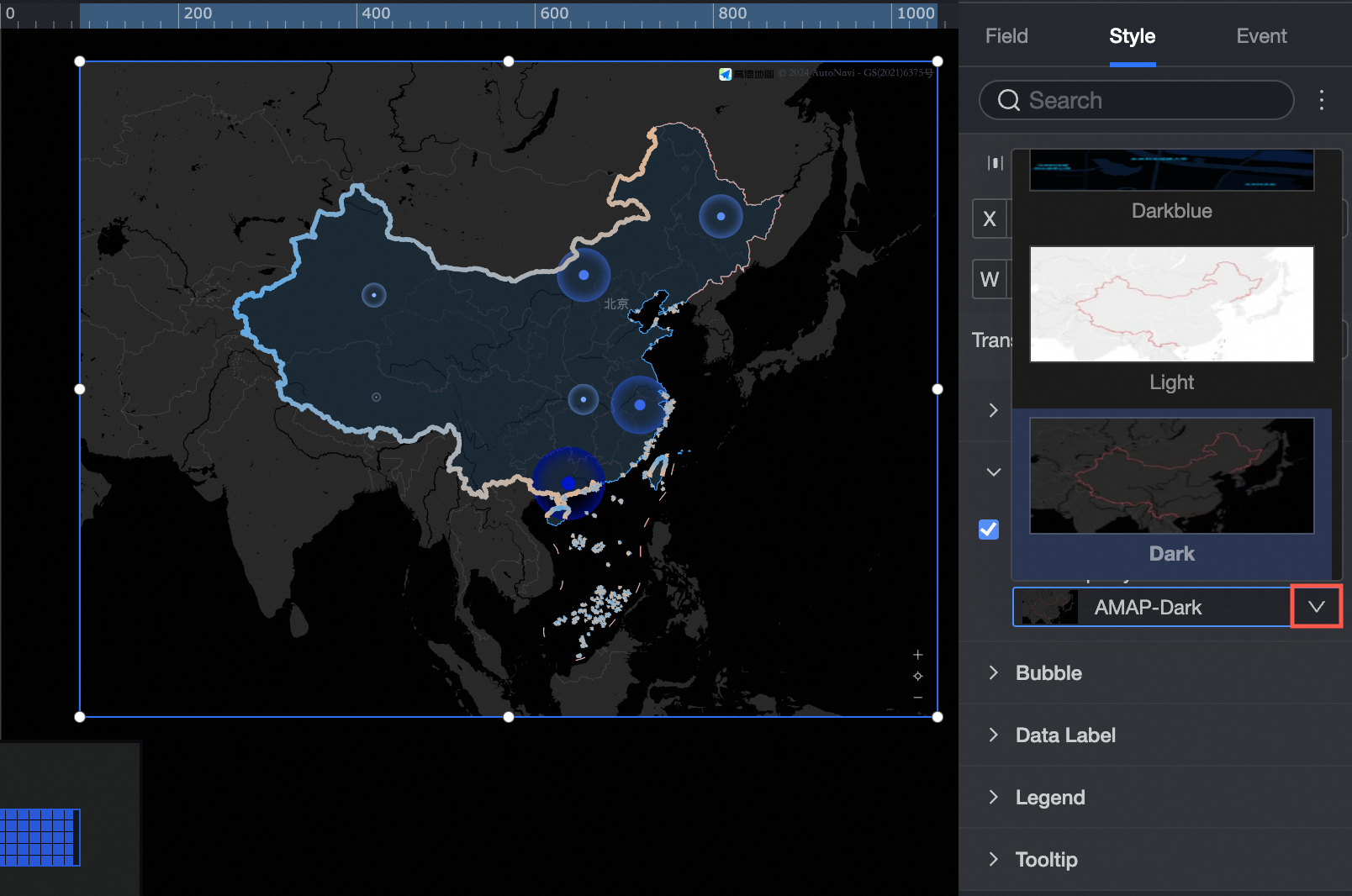Open the Event tab
The width and height of the screenshot is (1352, 896).
(1261, 36)
